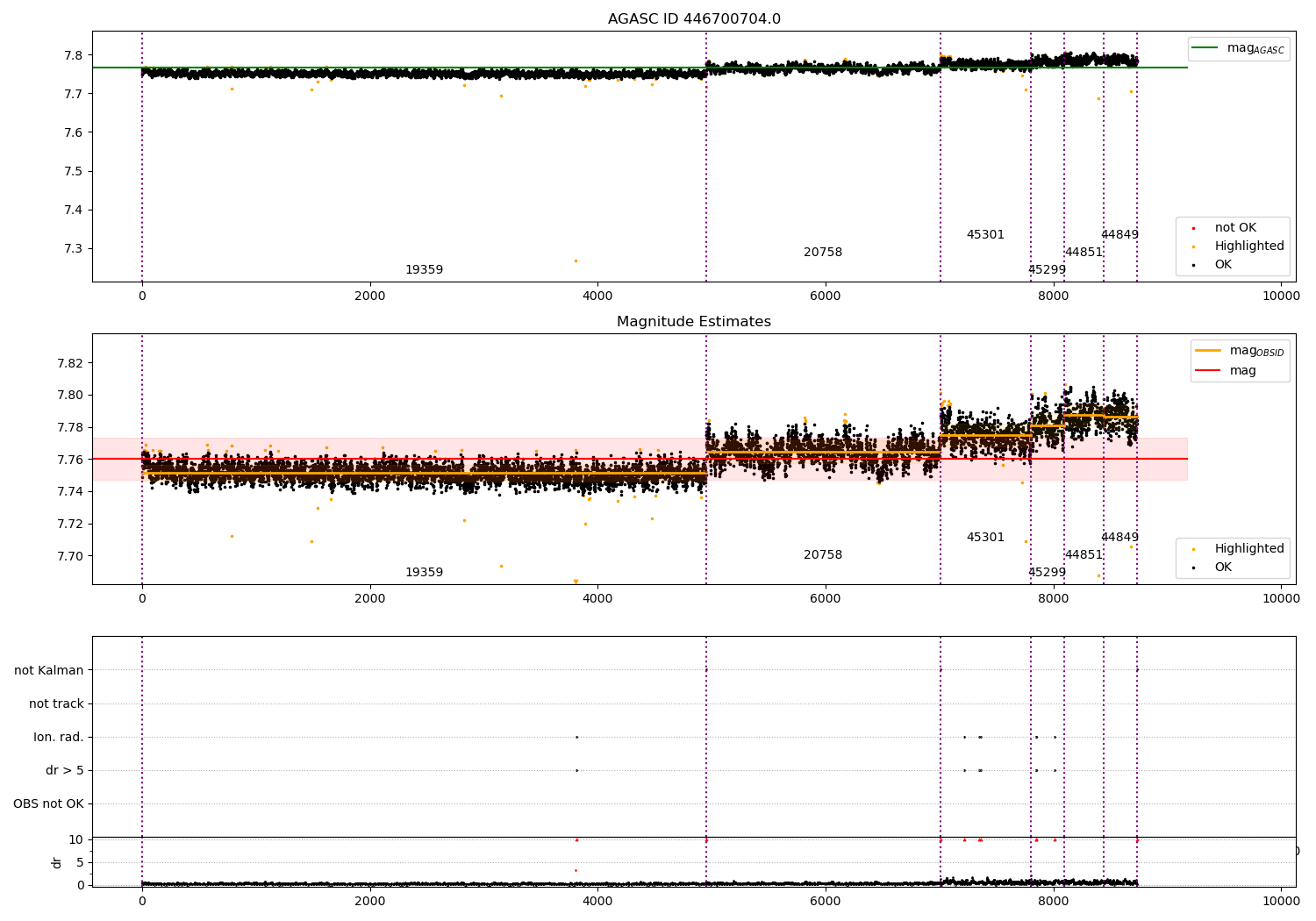
Task: Click label 44851 in the top plot
Action: tap(1084, 253)
